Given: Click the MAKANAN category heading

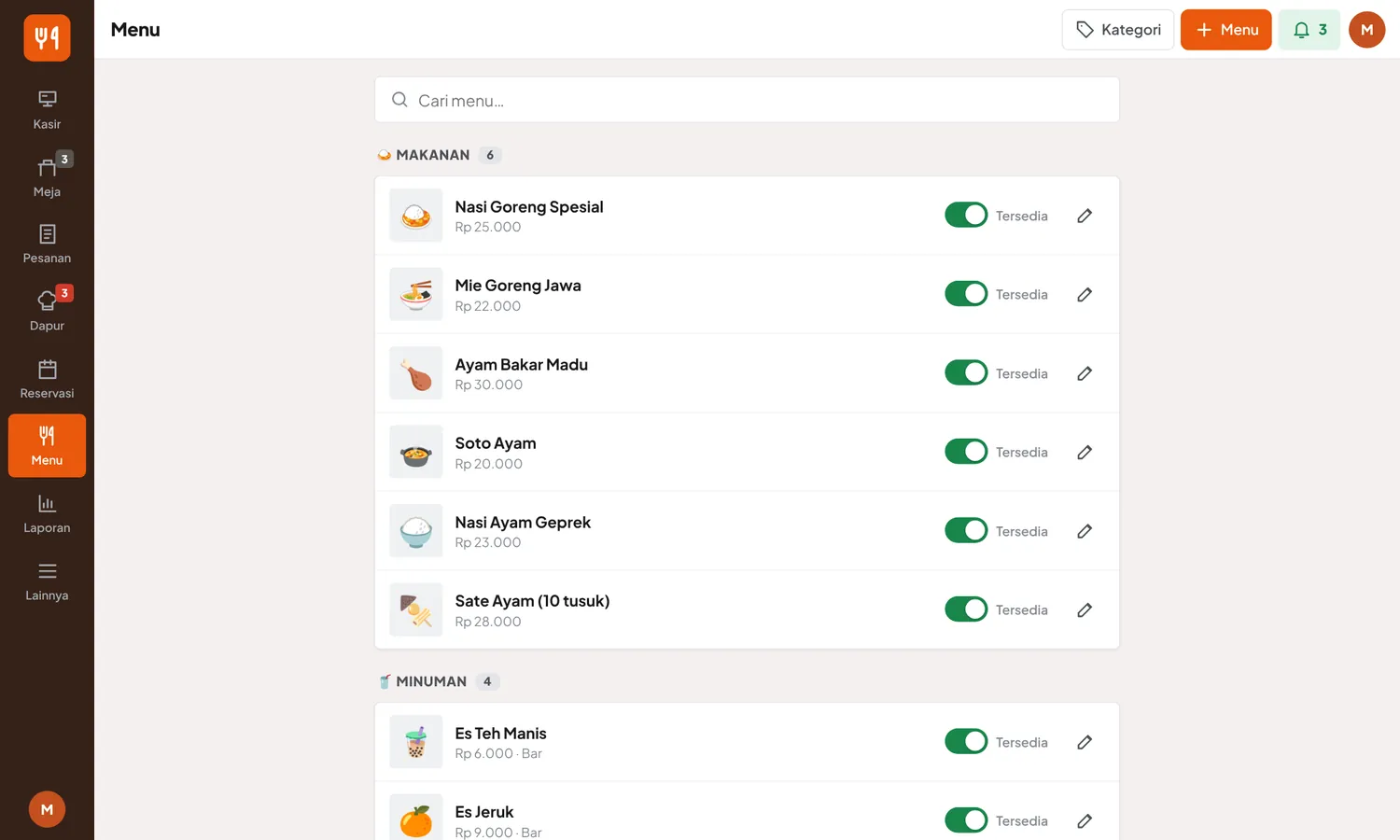Looking at the screenshot, I should tap(432, 155).
